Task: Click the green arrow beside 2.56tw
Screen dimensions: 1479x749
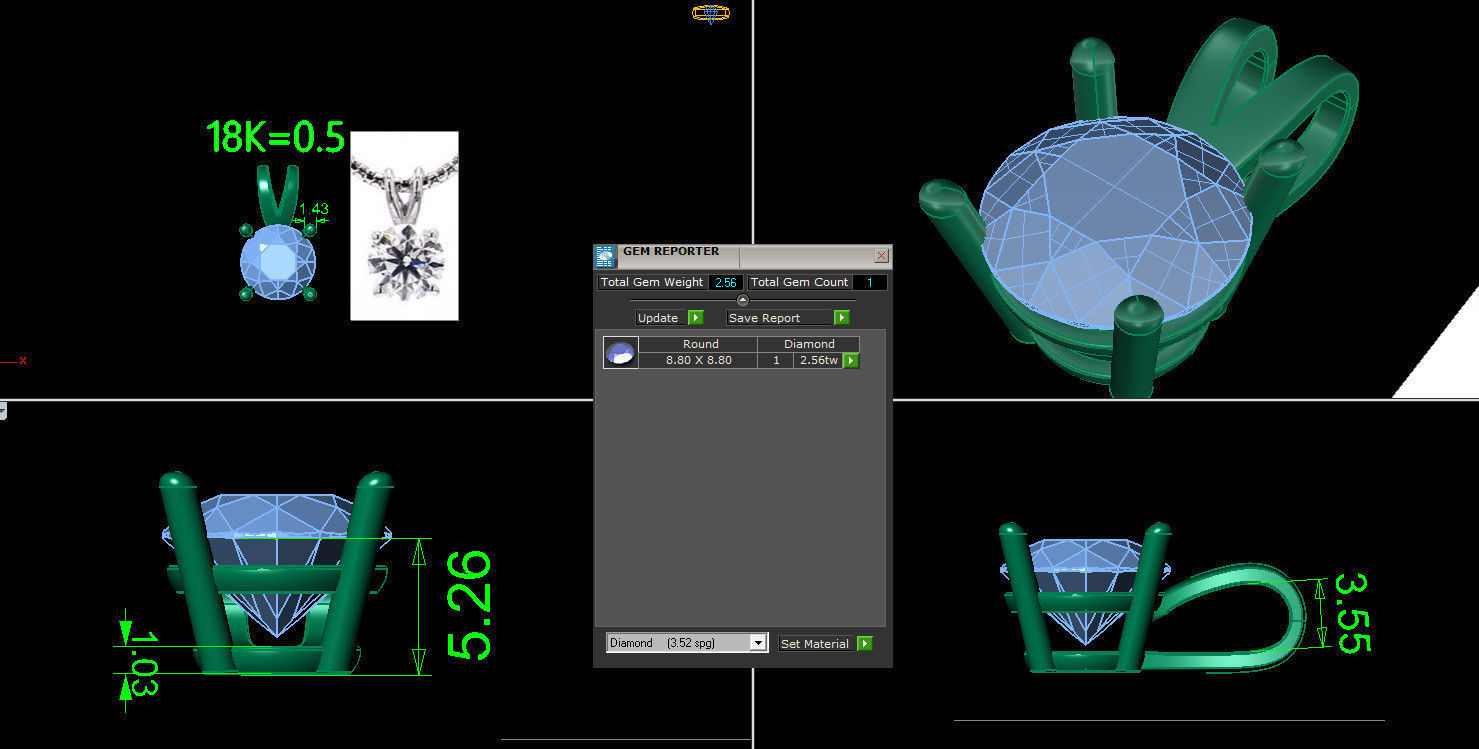Action: point(851,360)
